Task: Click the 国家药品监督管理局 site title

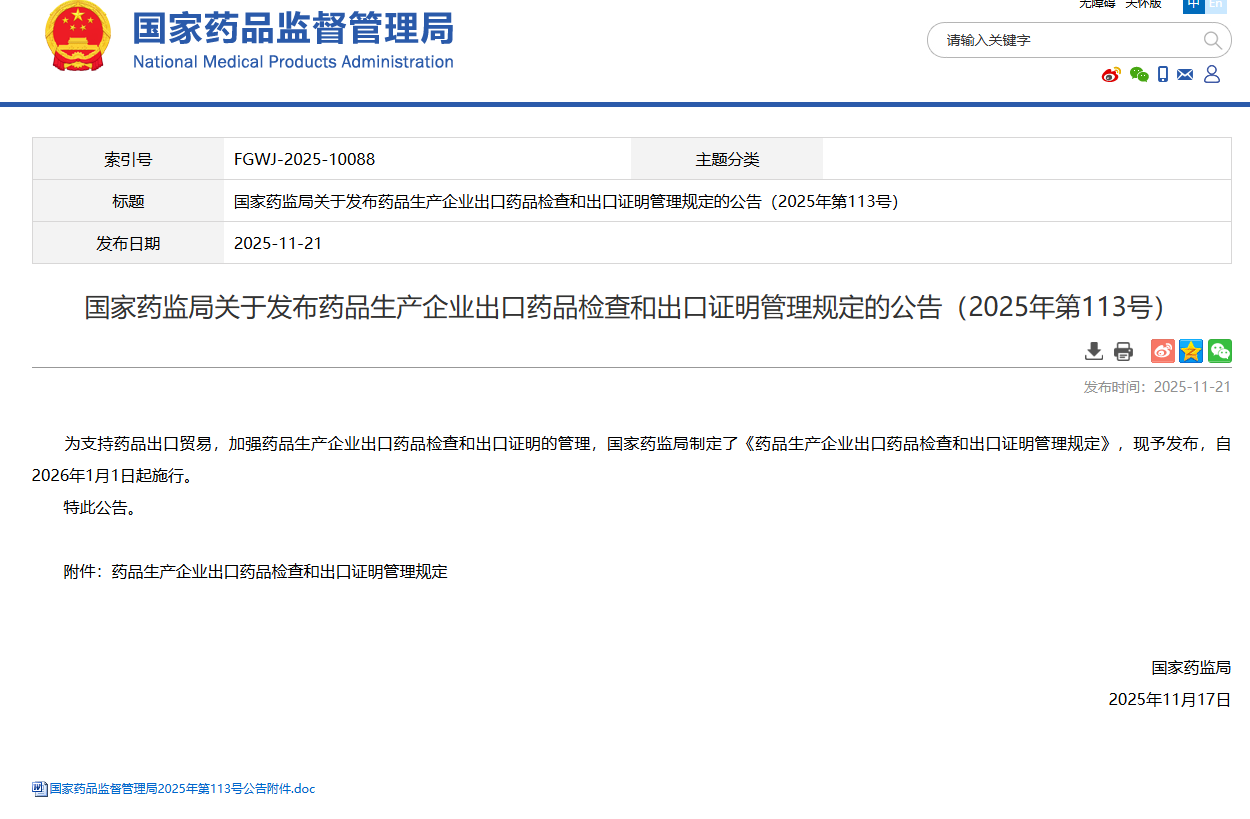Action: [293, 30]
